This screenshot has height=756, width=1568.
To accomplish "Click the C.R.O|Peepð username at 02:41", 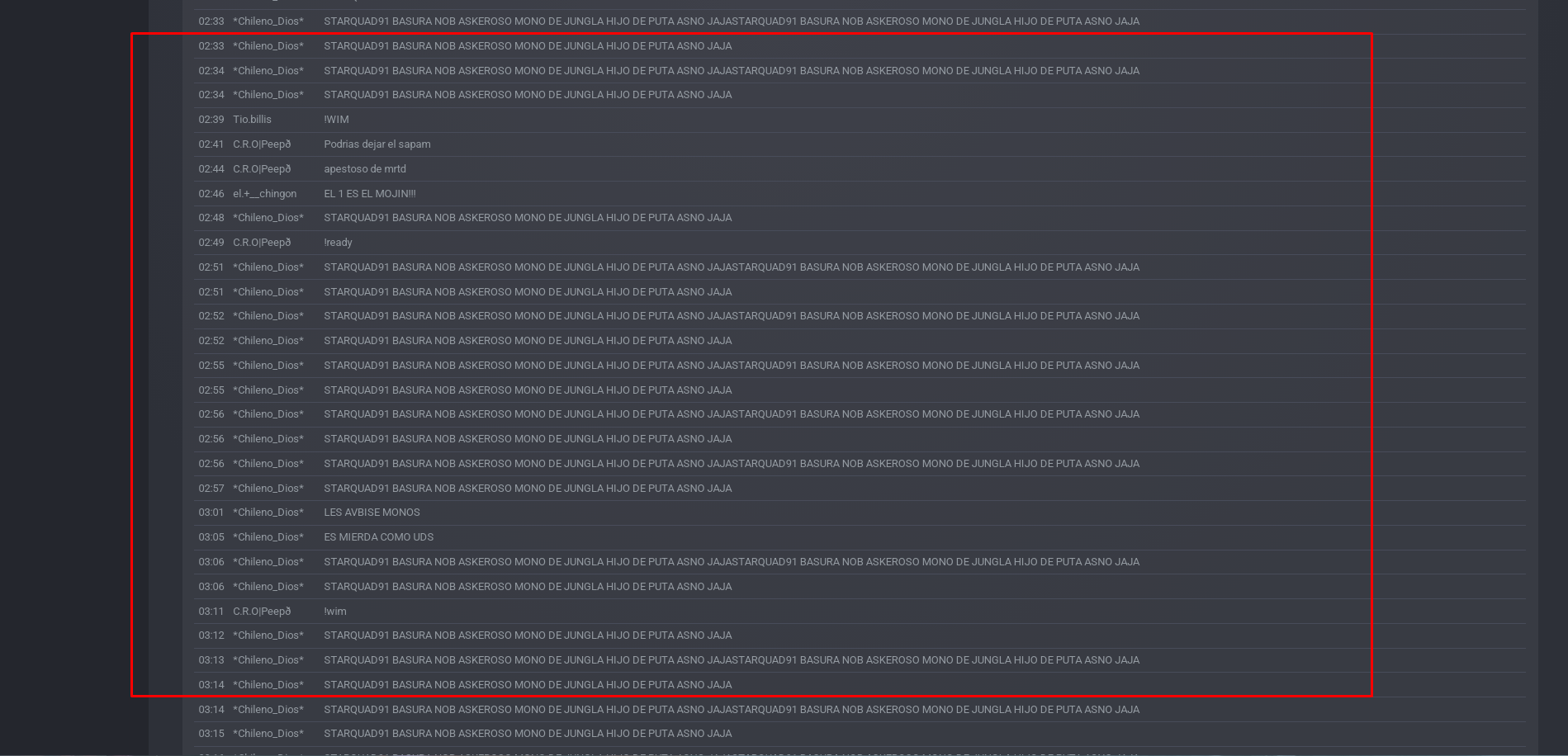I will [262, 144].
